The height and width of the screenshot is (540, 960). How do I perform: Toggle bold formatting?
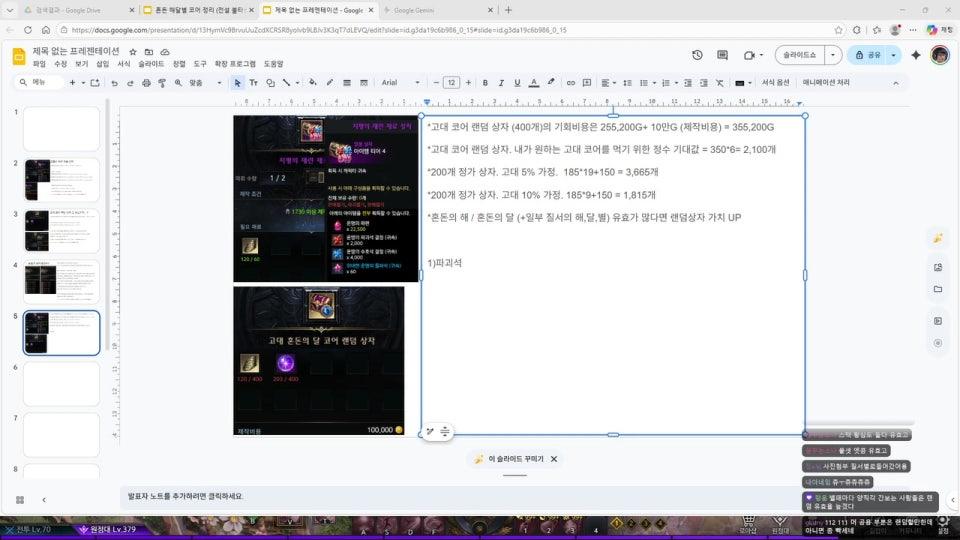tap(483, 83)
